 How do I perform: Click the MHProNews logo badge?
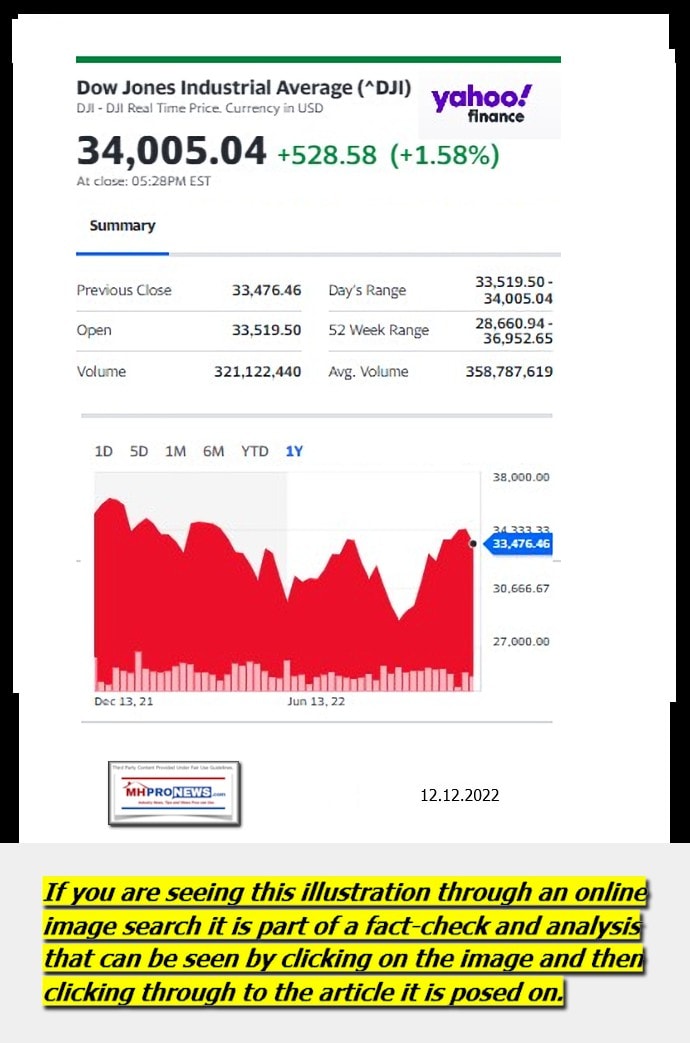[x=174, y=794]
